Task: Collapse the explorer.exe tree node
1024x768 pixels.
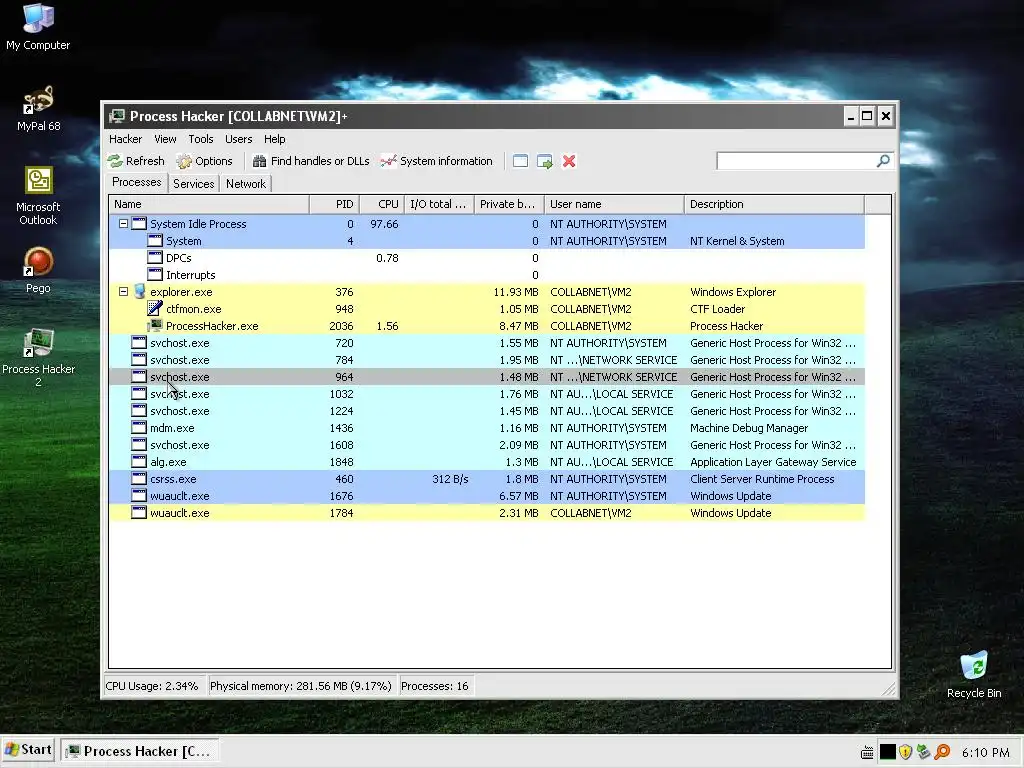Action: click(x=123, y=292)
